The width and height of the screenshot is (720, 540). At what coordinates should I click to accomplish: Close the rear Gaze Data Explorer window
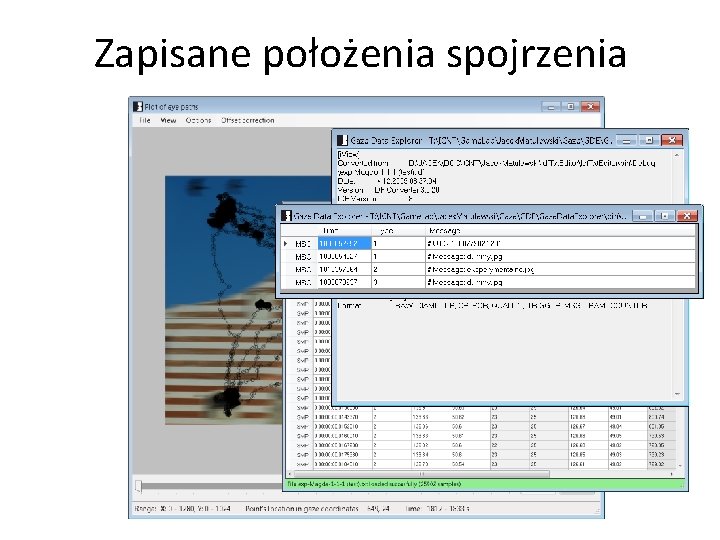click(x=672, y=141)
